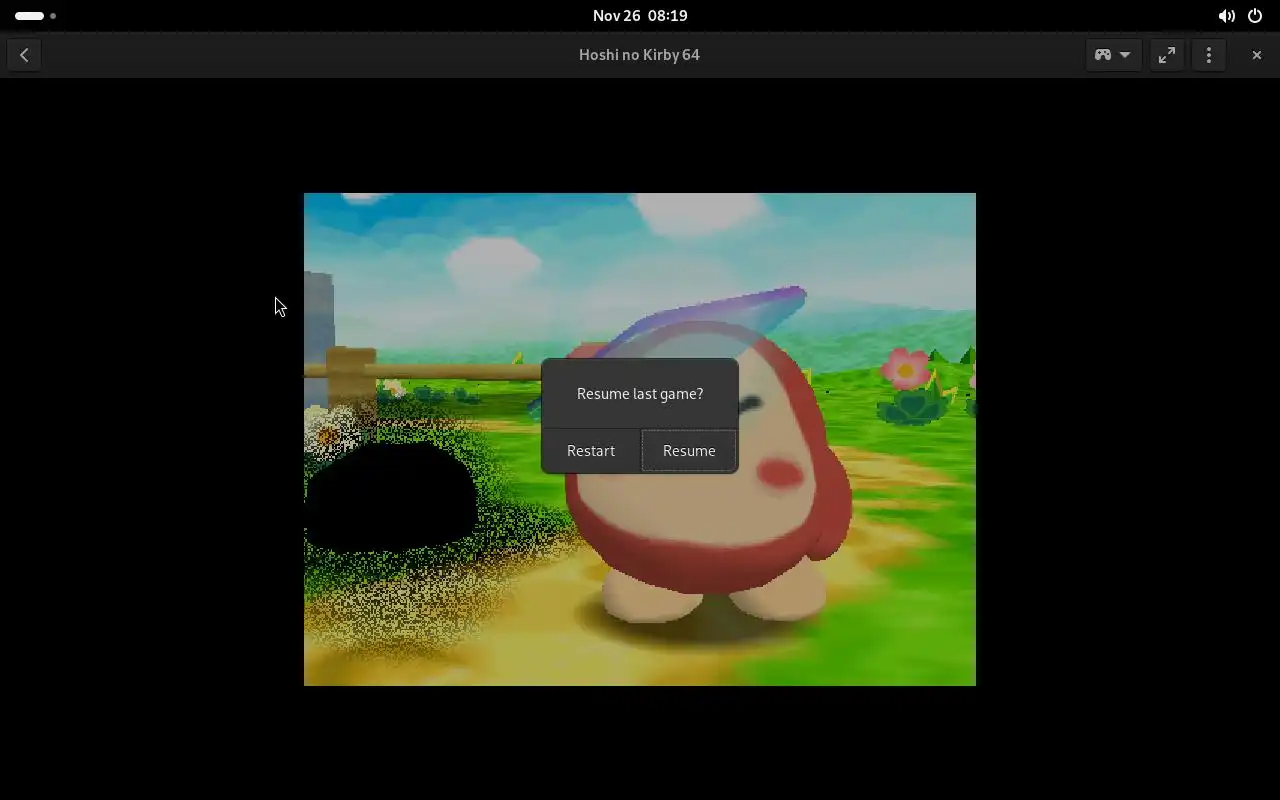Click the Hoshi no Kirby 64 title
The height and width of the screenshot is (800, 1280).
tap(639, 55)
